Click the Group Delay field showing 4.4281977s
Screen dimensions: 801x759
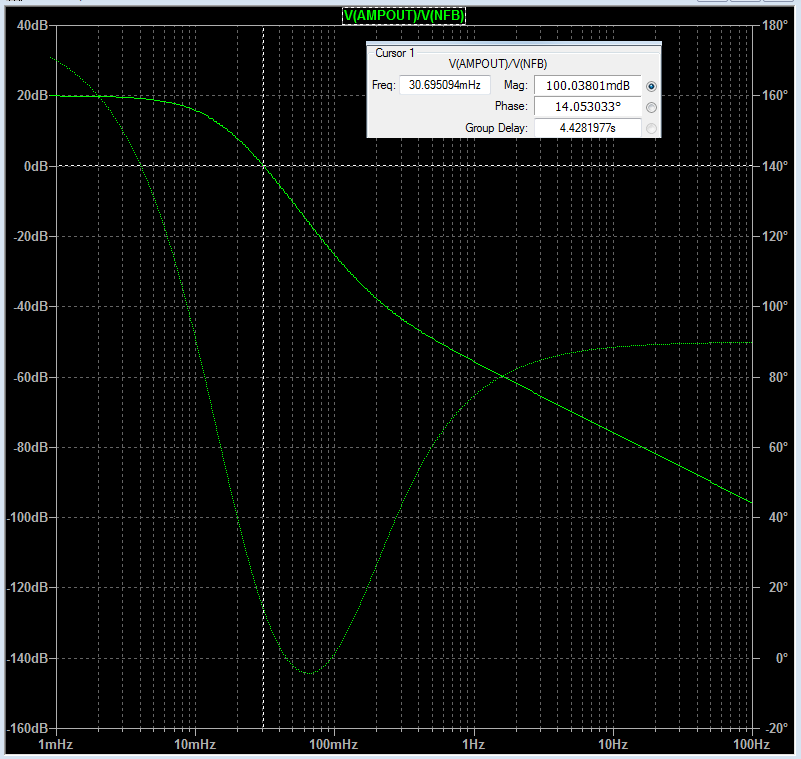(x=587, y=128)
